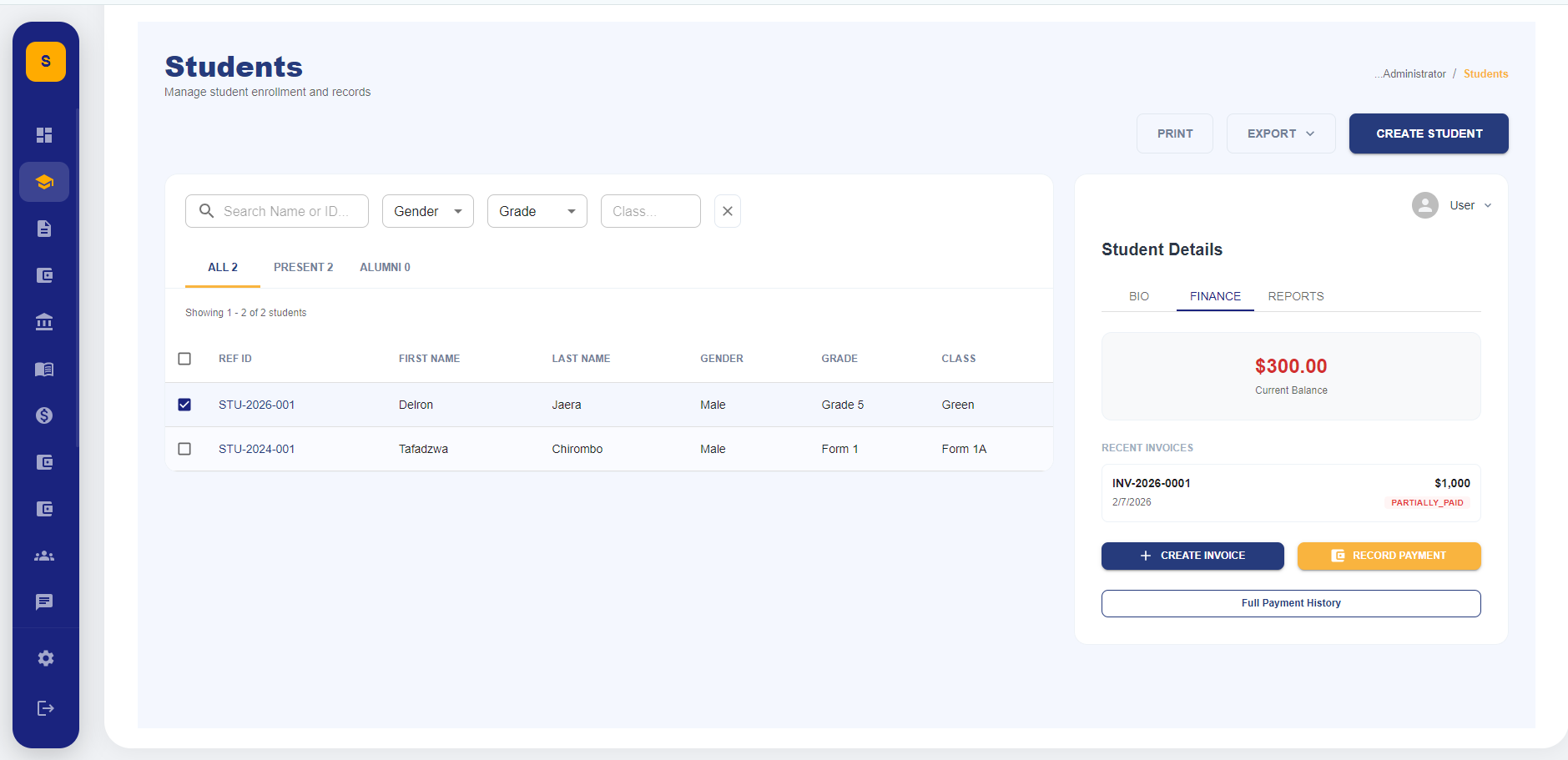Open the Gender filter dropdown
This screenshot has width=1568, height=760.
point(427,210)
